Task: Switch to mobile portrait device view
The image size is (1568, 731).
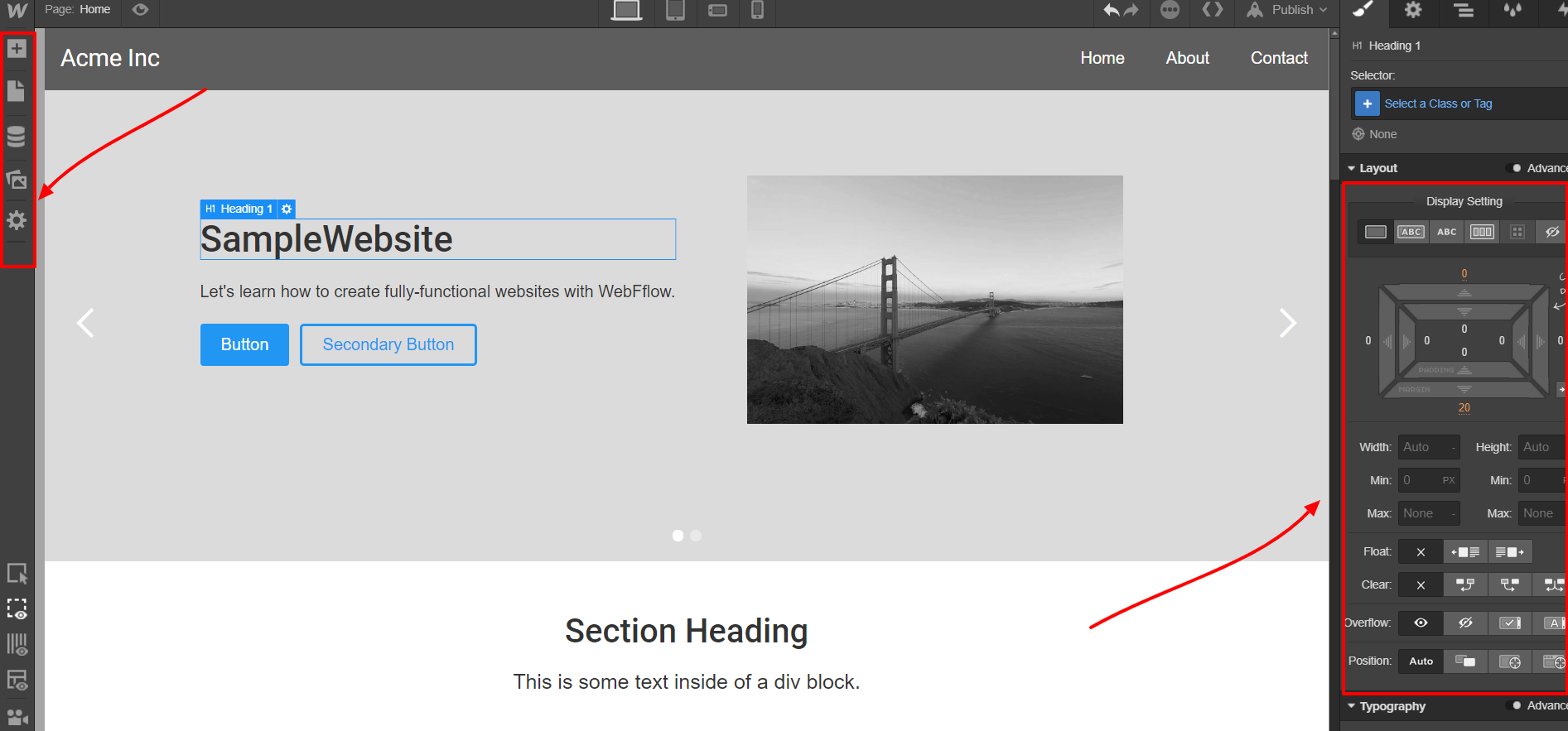Action: click(757, 10)
